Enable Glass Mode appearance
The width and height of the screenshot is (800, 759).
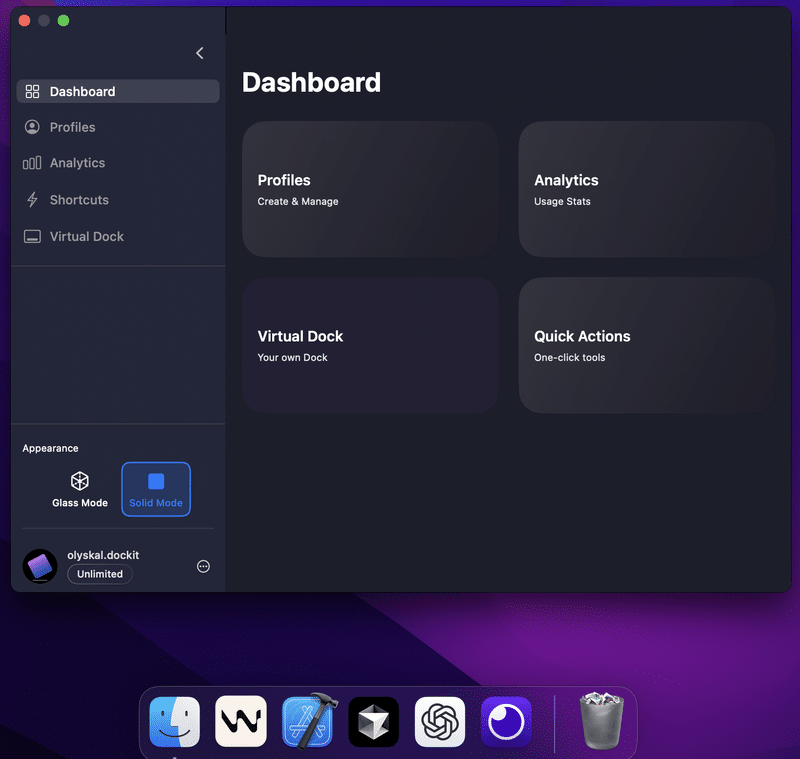[80, 489]
